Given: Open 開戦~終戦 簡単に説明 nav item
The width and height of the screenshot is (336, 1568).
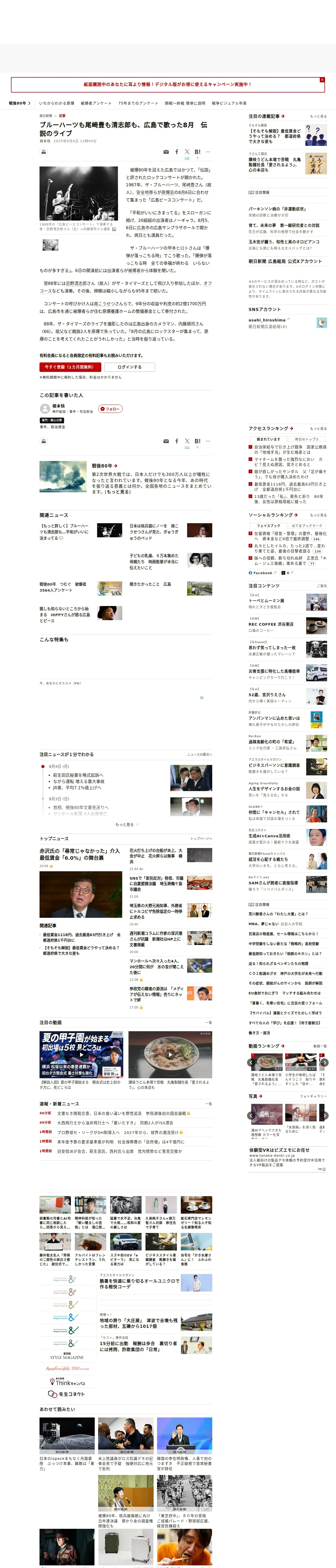Looking at the screenshot, I should pos(185,103).
